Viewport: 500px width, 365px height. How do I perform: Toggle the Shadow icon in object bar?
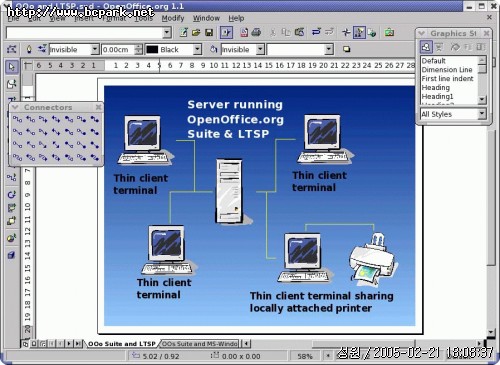click(x=347, y=49)
